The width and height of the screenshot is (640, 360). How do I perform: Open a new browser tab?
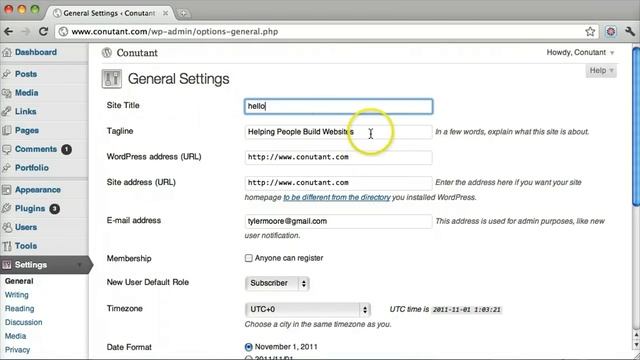184,13
